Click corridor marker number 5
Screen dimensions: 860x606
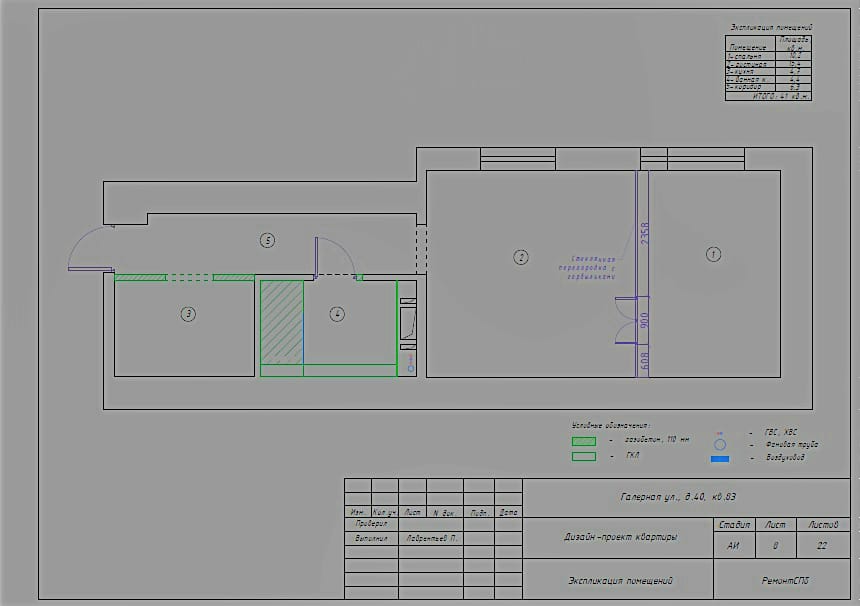click(x=267, y=240)
